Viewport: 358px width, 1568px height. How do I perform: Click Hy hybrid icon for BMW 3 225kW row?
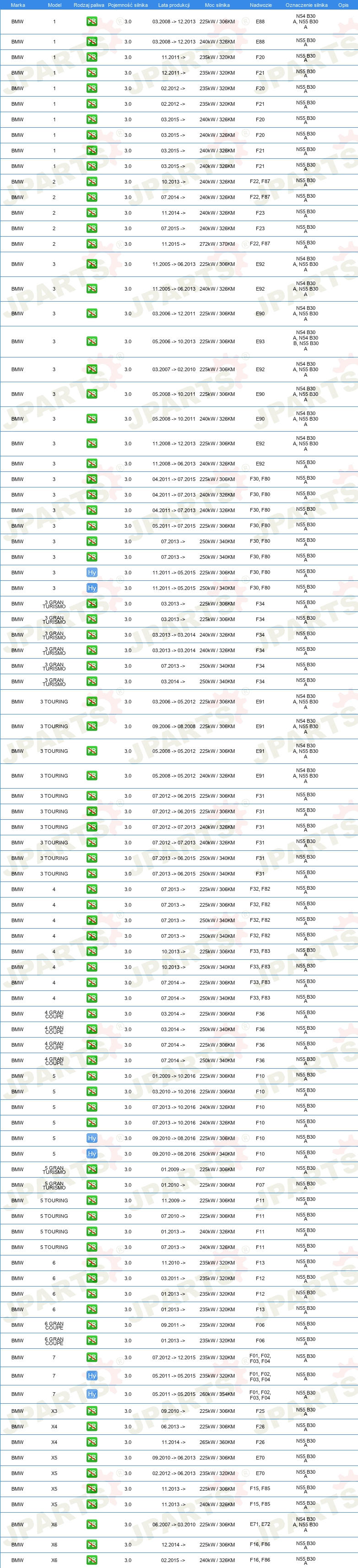pyautogui.click(x=92, y=573)
